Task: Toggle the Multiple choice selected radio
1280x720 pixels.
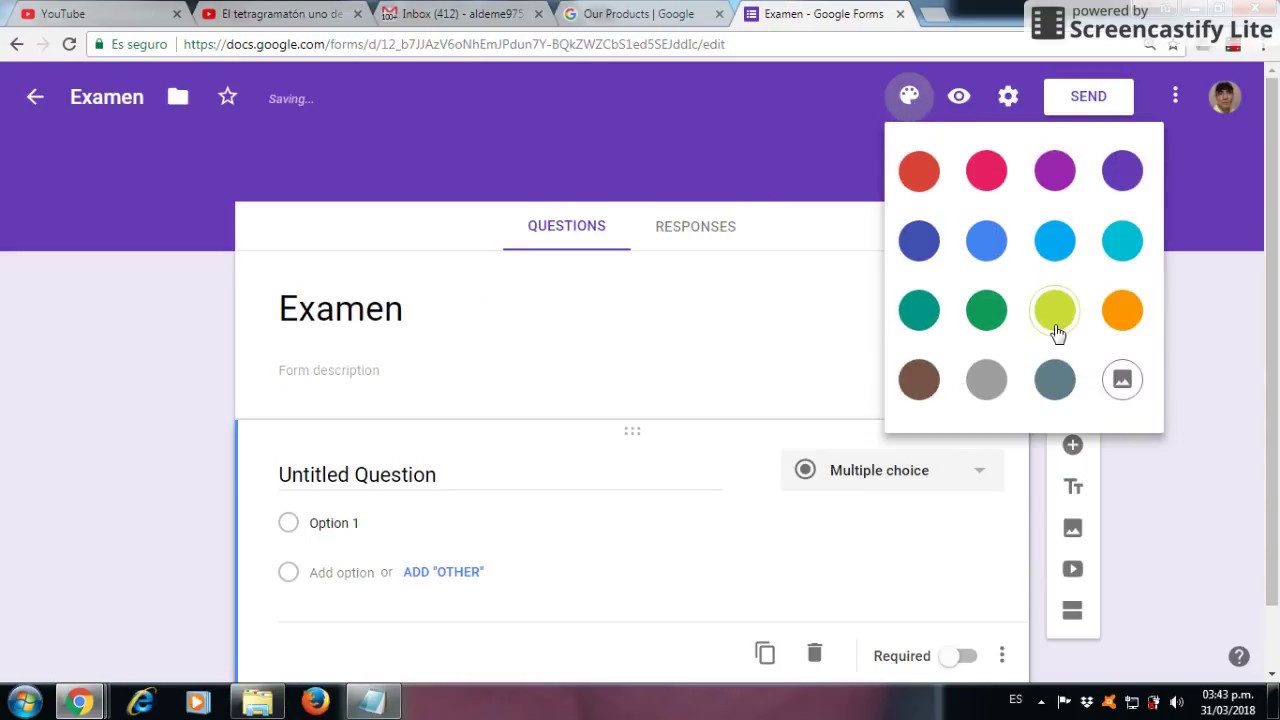Action: [805, 470]
